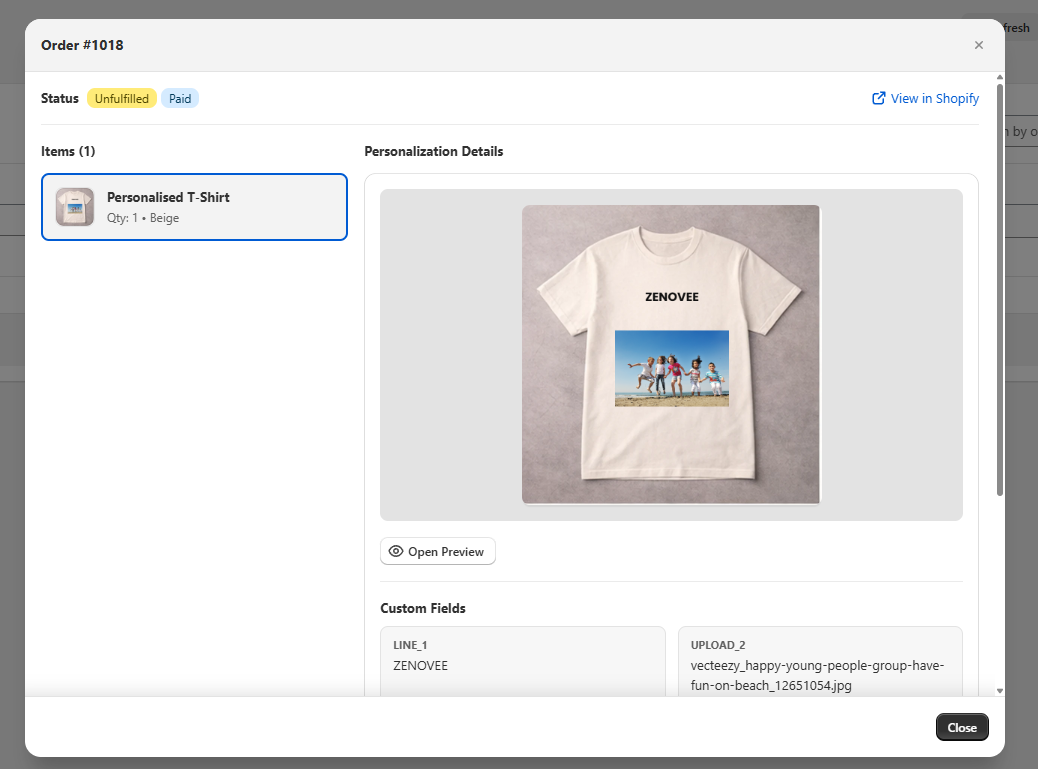Image resolution: width=1038 pixels, height=769 pixels.
Task: Select the Personalised T-Shirt item card
Action: coord(194,207)
